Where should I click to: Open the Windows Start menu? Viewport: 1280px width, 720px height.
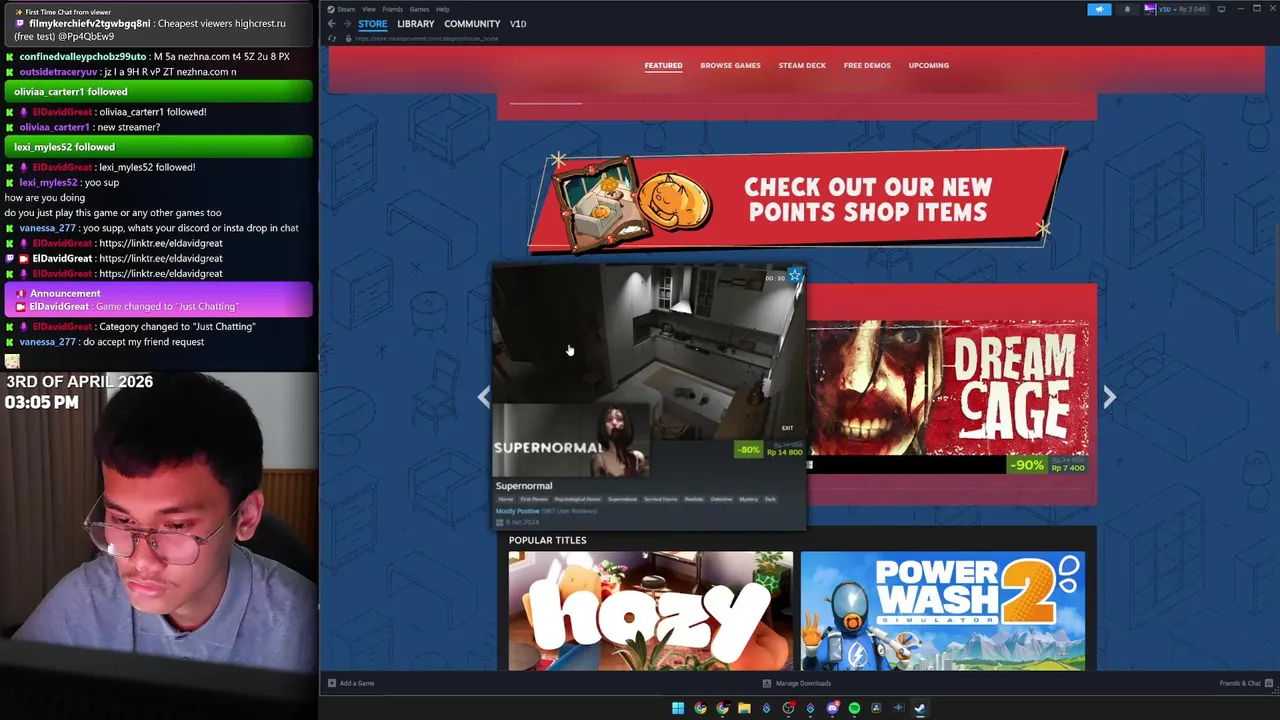coord(678,708)
